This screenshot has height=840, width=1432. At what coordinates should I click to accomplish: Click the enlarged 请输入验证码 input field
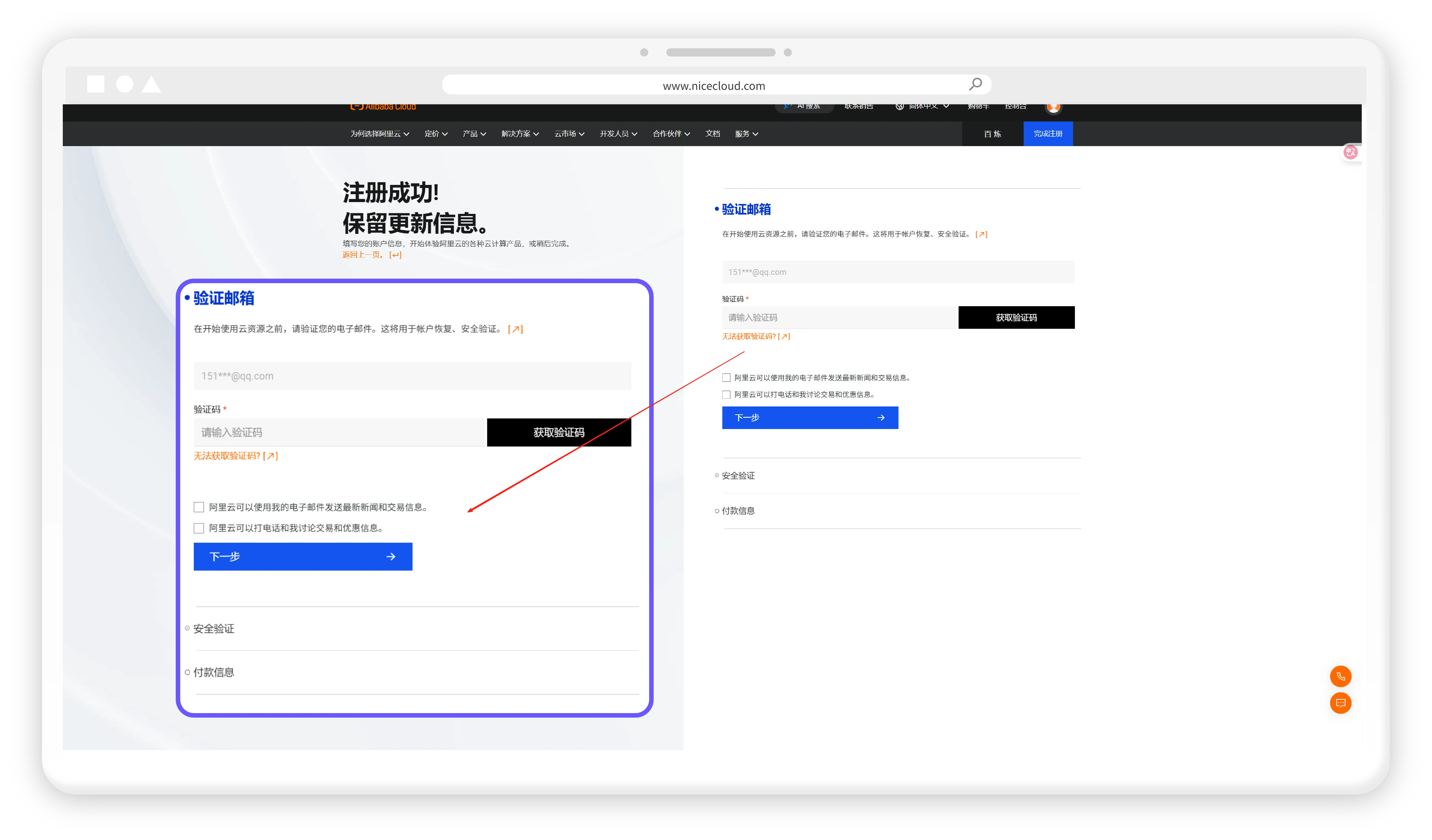(x=339, y=433)
